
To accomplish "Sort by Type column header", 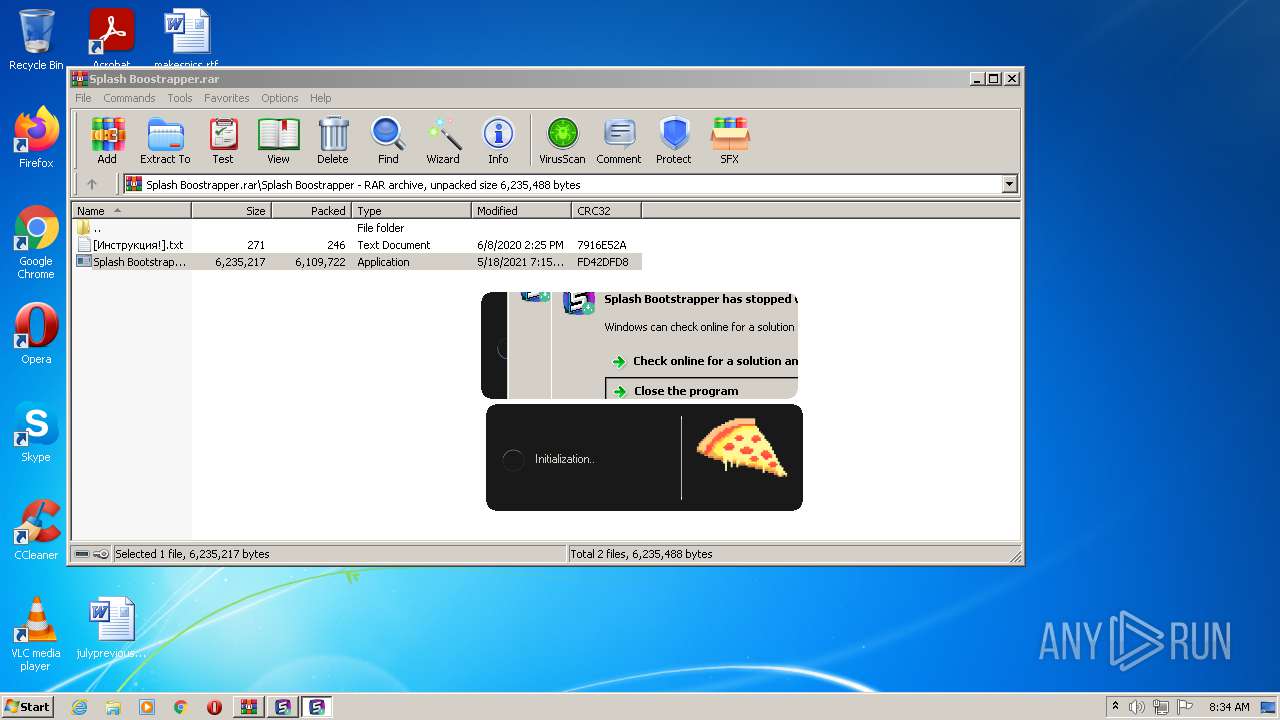I will point(411,211).
